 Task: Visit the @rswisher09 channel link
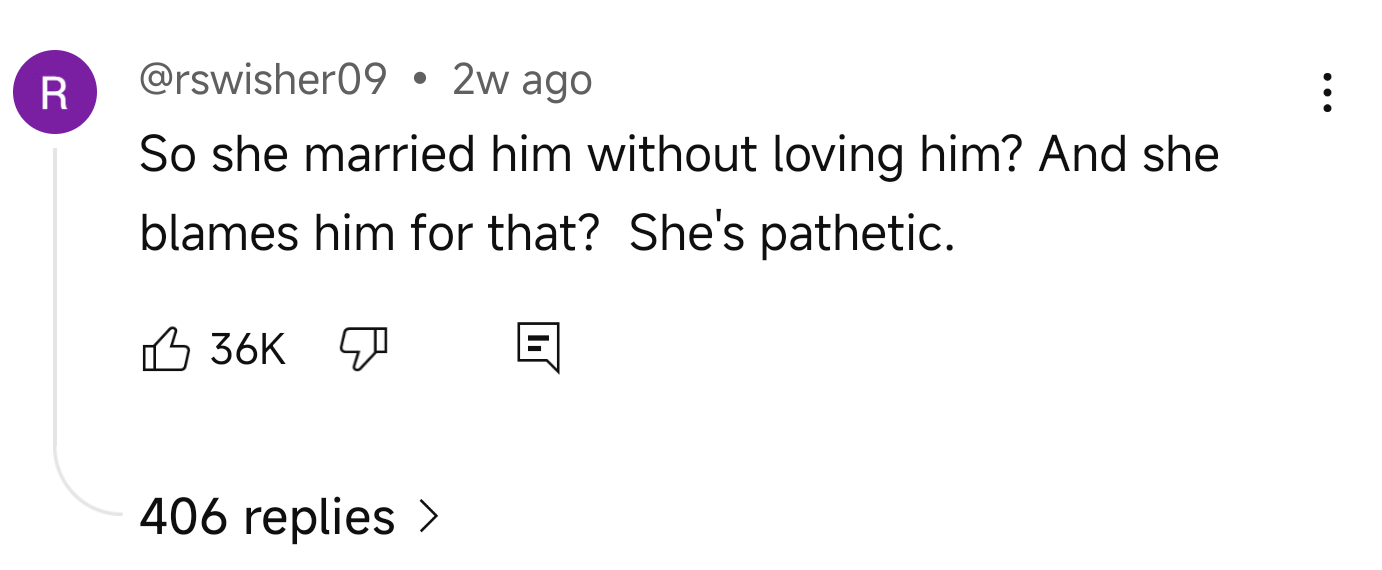click(x=262, y=80)
